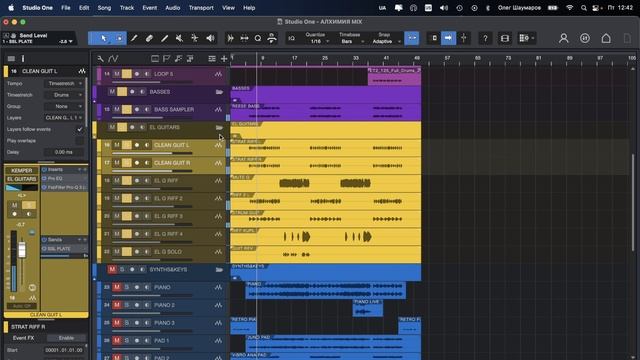The height and width of the screenshot is (360, 640).
Task: Select the Split line tool
Action: click(164, 38)
